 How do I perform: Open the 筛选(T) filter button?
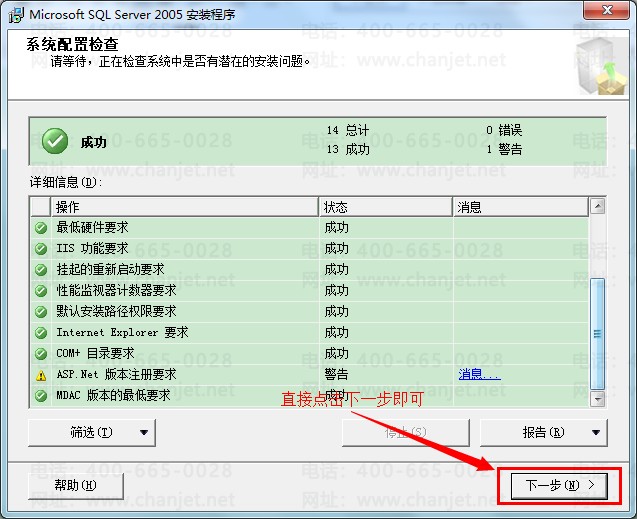tap(92, 432)
